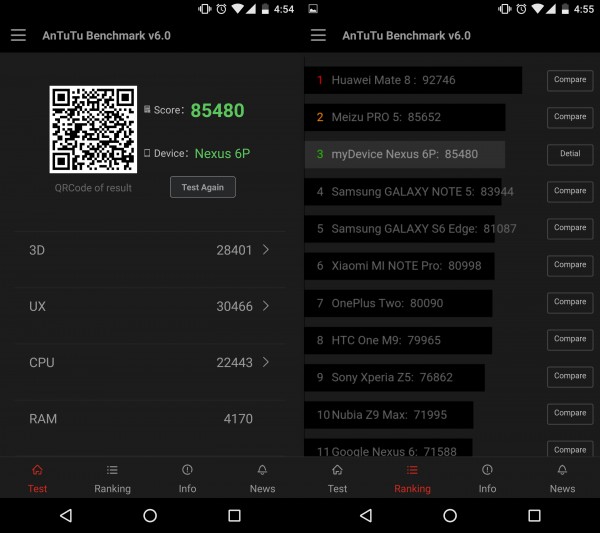Tap the Nexus 6P device name
600x533 pixels.
tap(222, 153)
